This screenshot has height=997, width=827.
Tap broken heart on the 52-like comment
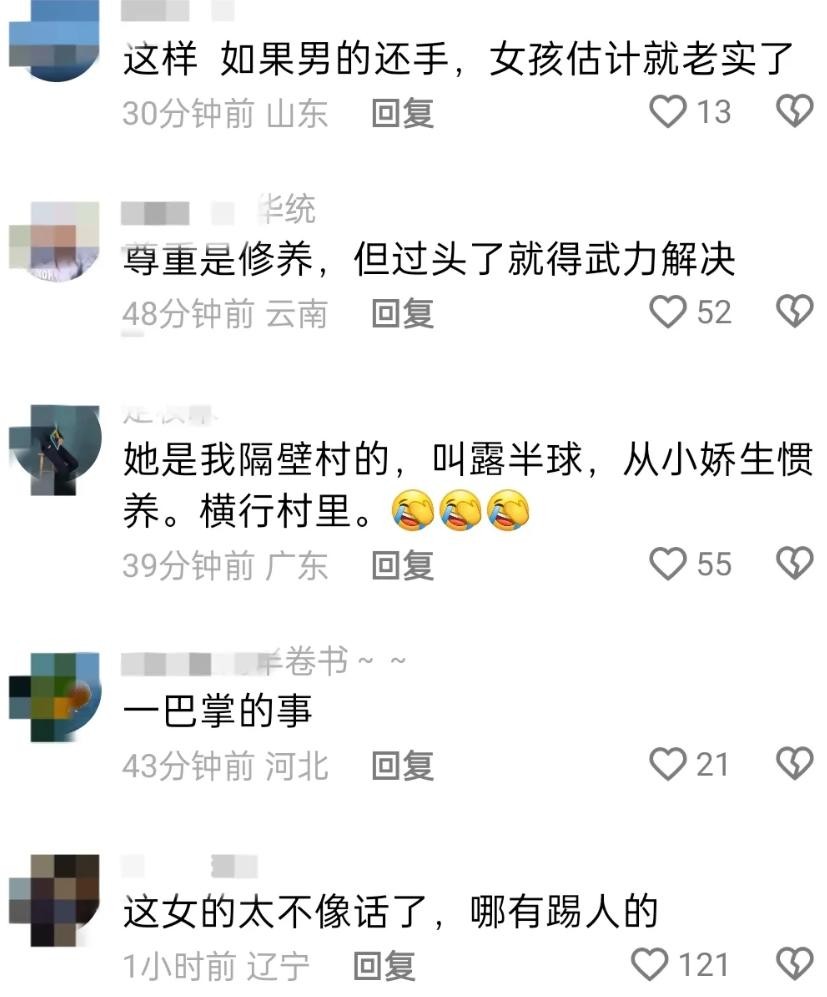[795, 312]
